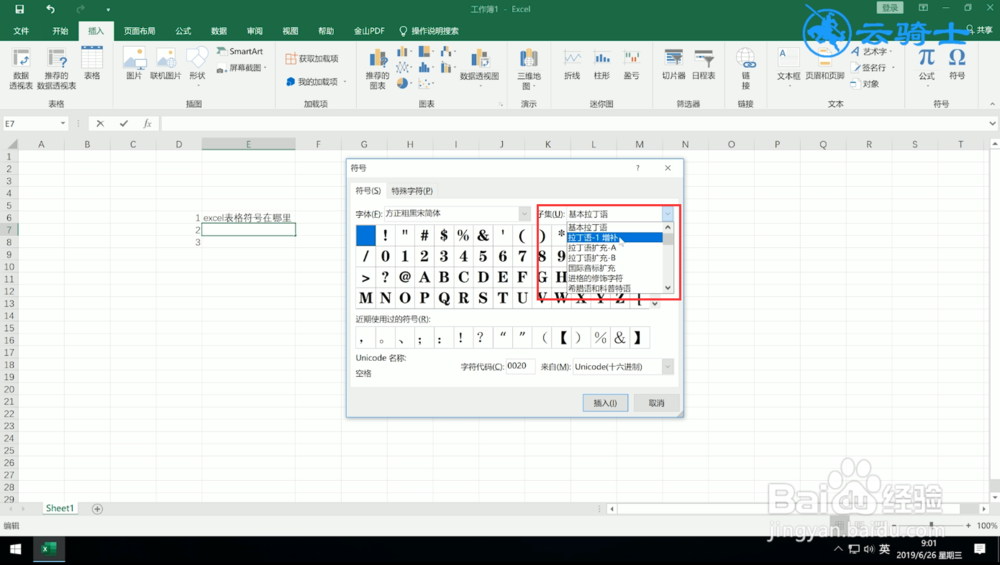
Task: Select the Symbols (符号(S)) dialog tab
Action: click(368, 191)
